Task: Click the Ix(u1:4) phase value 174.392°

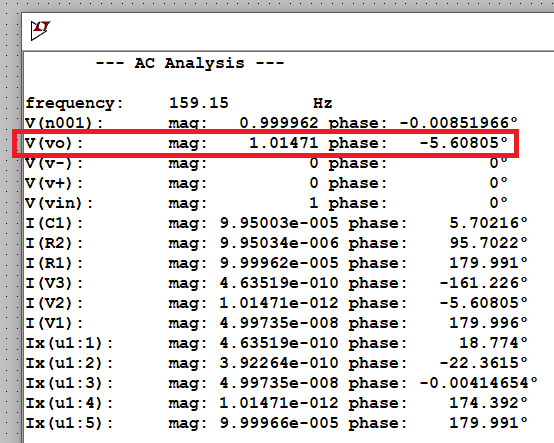Action: pos(488,403)
